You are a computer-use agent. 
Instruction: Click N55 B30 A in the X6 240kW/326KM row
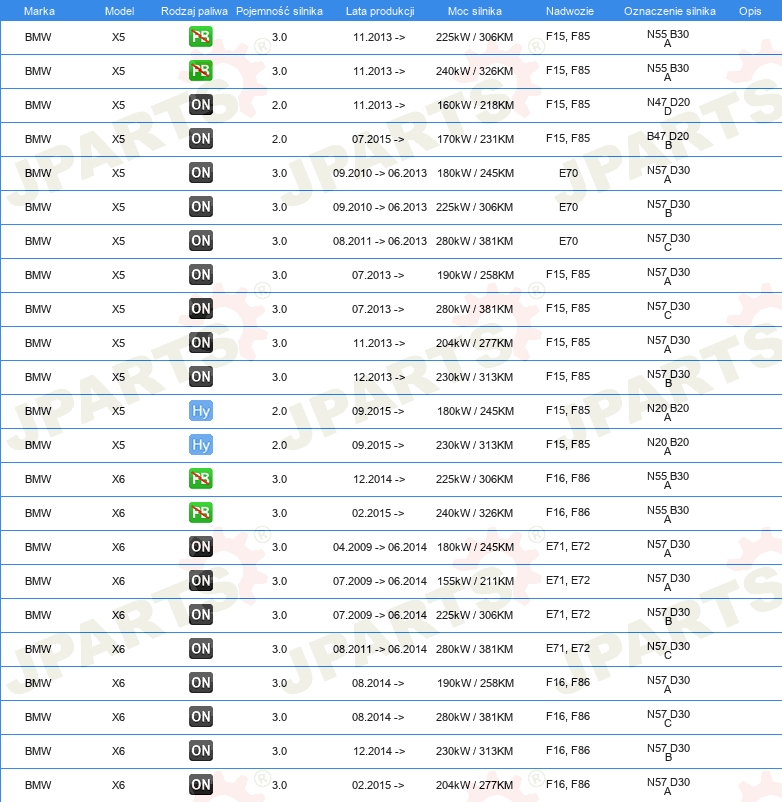[x=668, y=514]
